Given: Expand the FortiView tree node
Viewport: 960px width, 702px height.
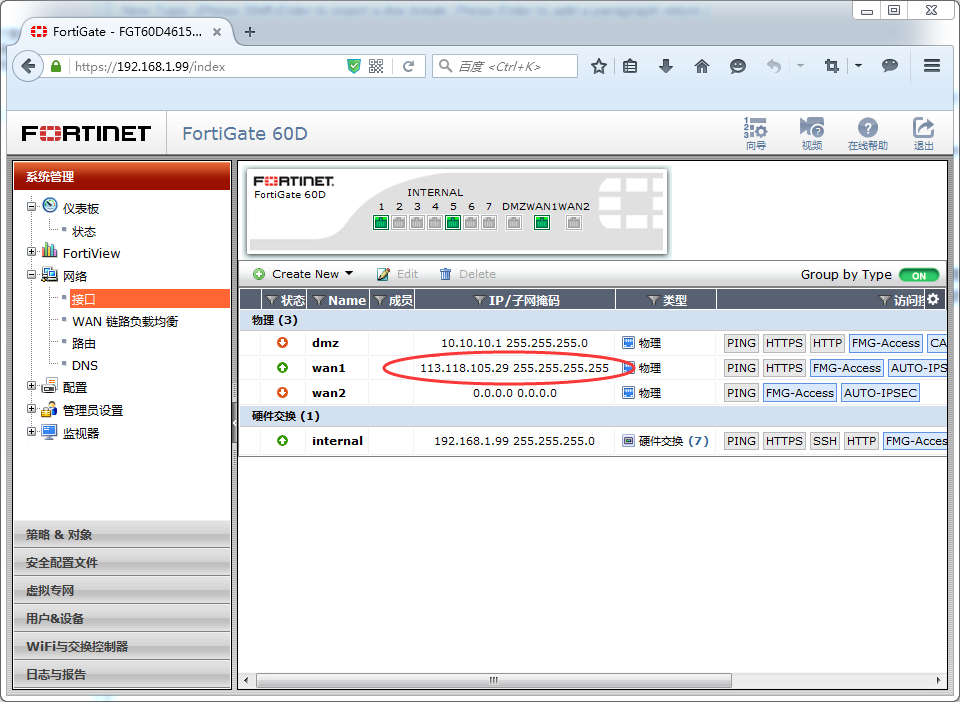Looking at the screenshot, I should [31, 252].
